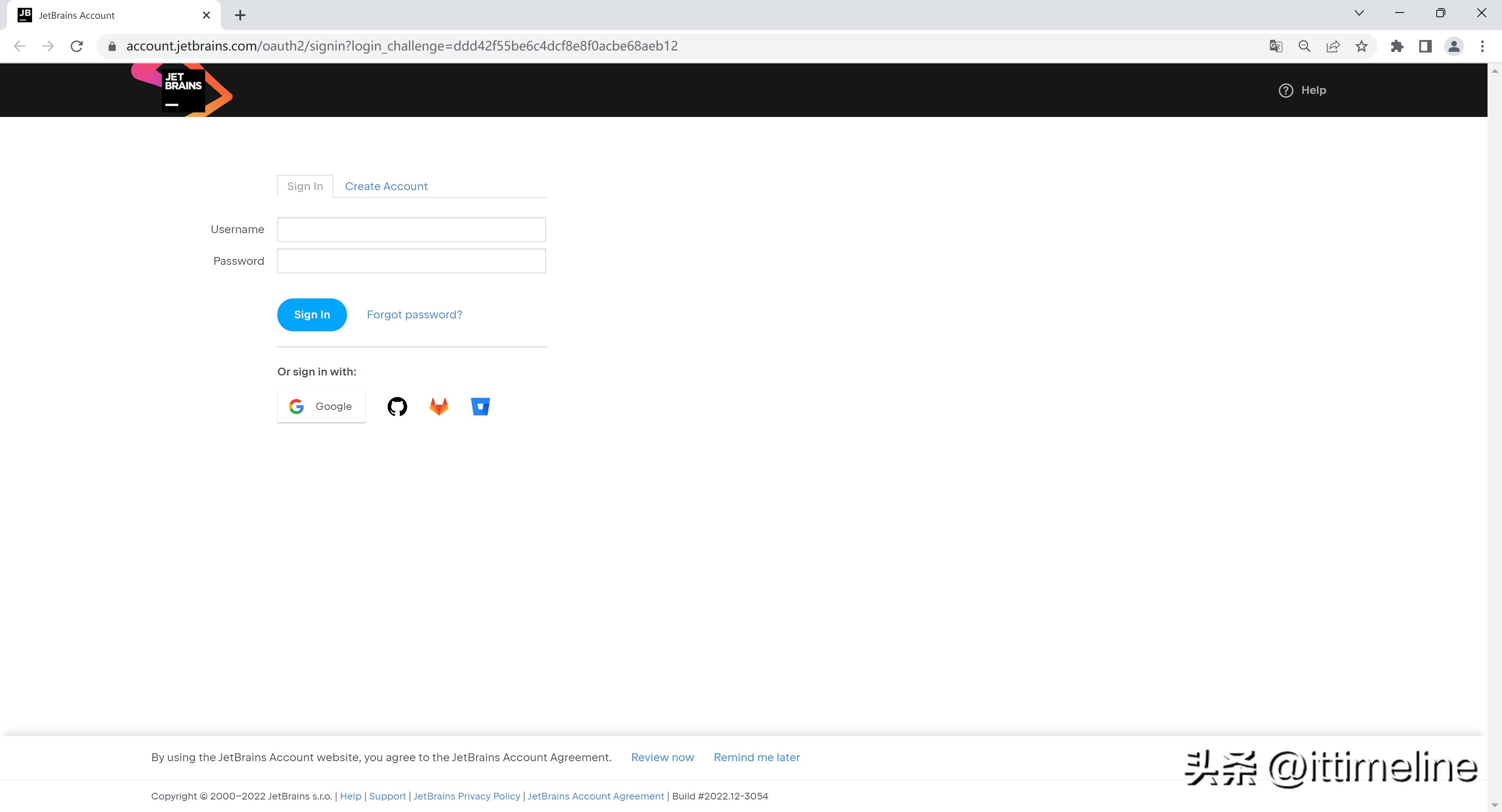Click the blue Sign In button
The width and height of the screenshot is (1502, 812).
click(312, 315)
